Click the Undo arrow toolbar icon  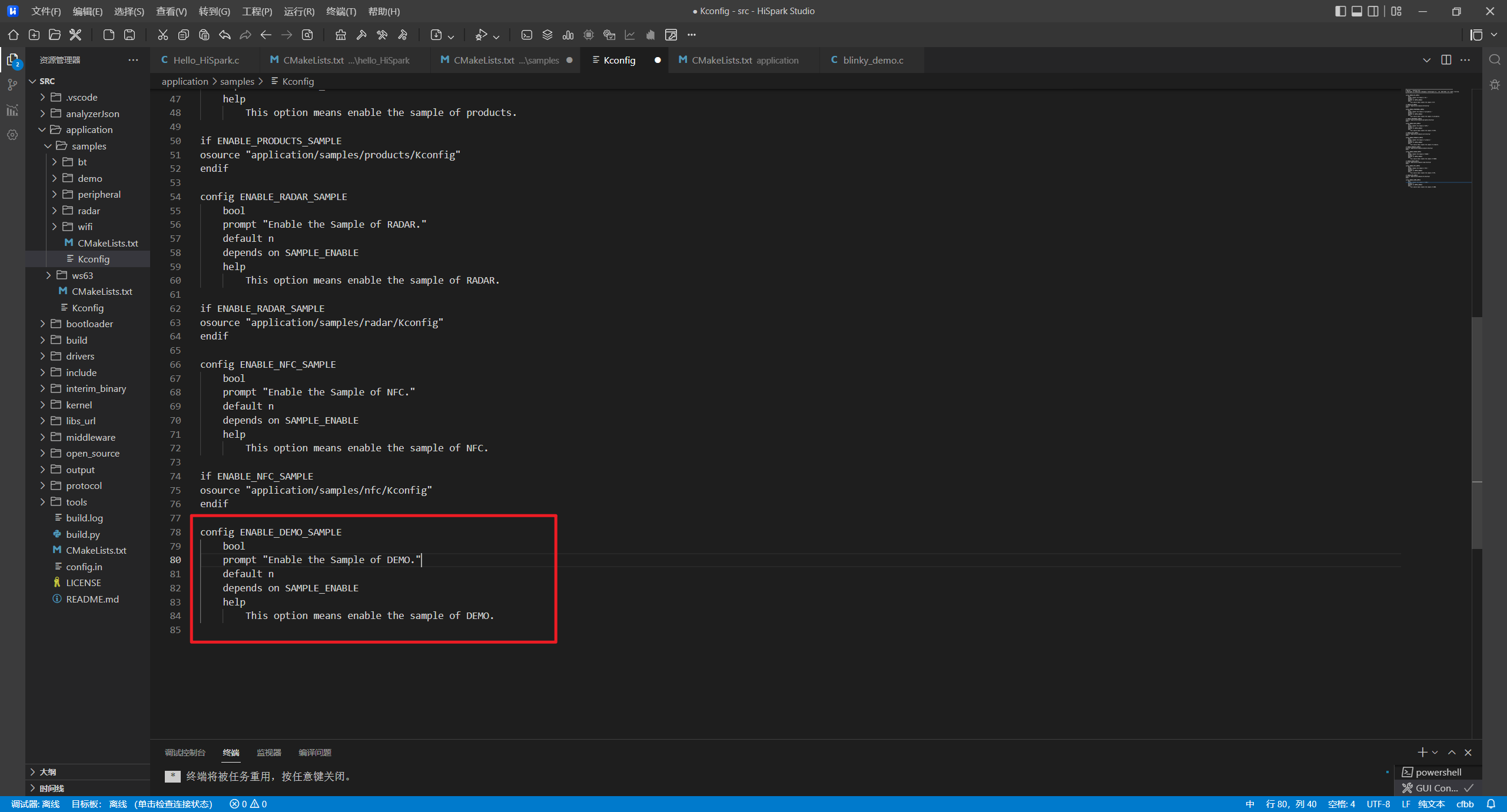coord(225,35)
